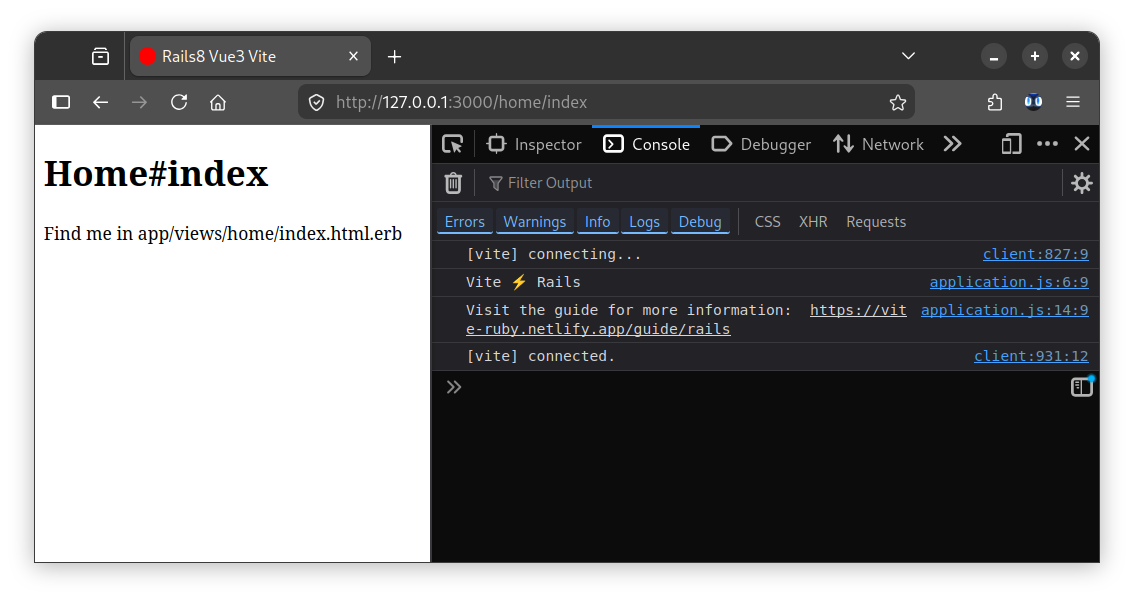The width and height of the screenshot is (1134, 600).
Task: Show site security shield information
Action: (316, 103)
